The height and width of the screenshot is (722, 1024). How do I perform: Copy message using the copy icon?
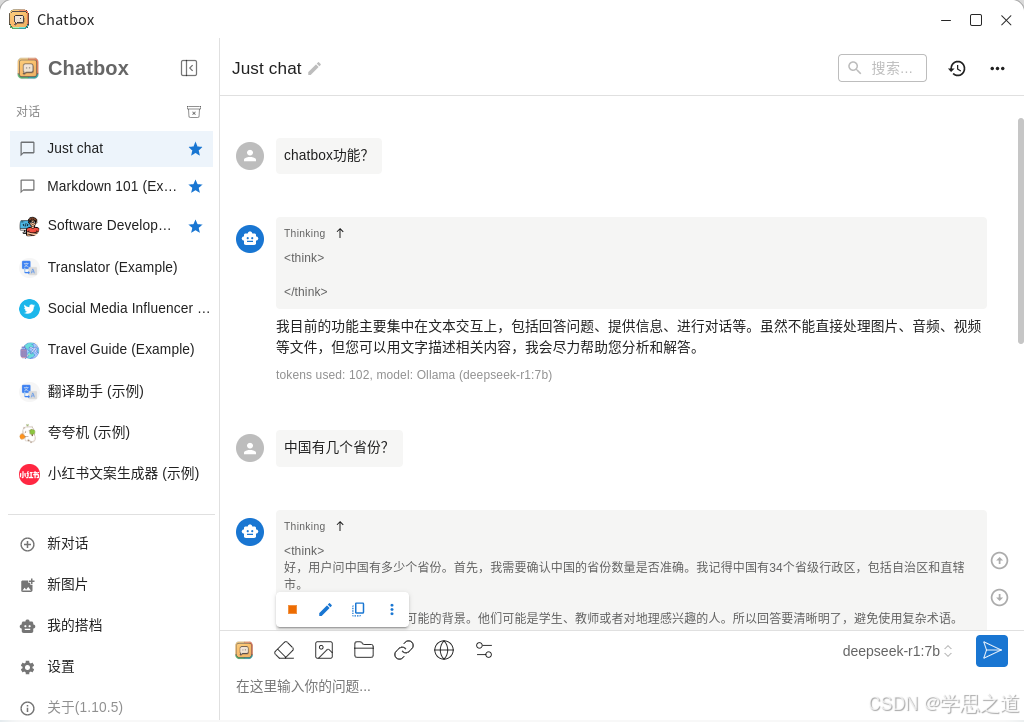coord(358,610)
